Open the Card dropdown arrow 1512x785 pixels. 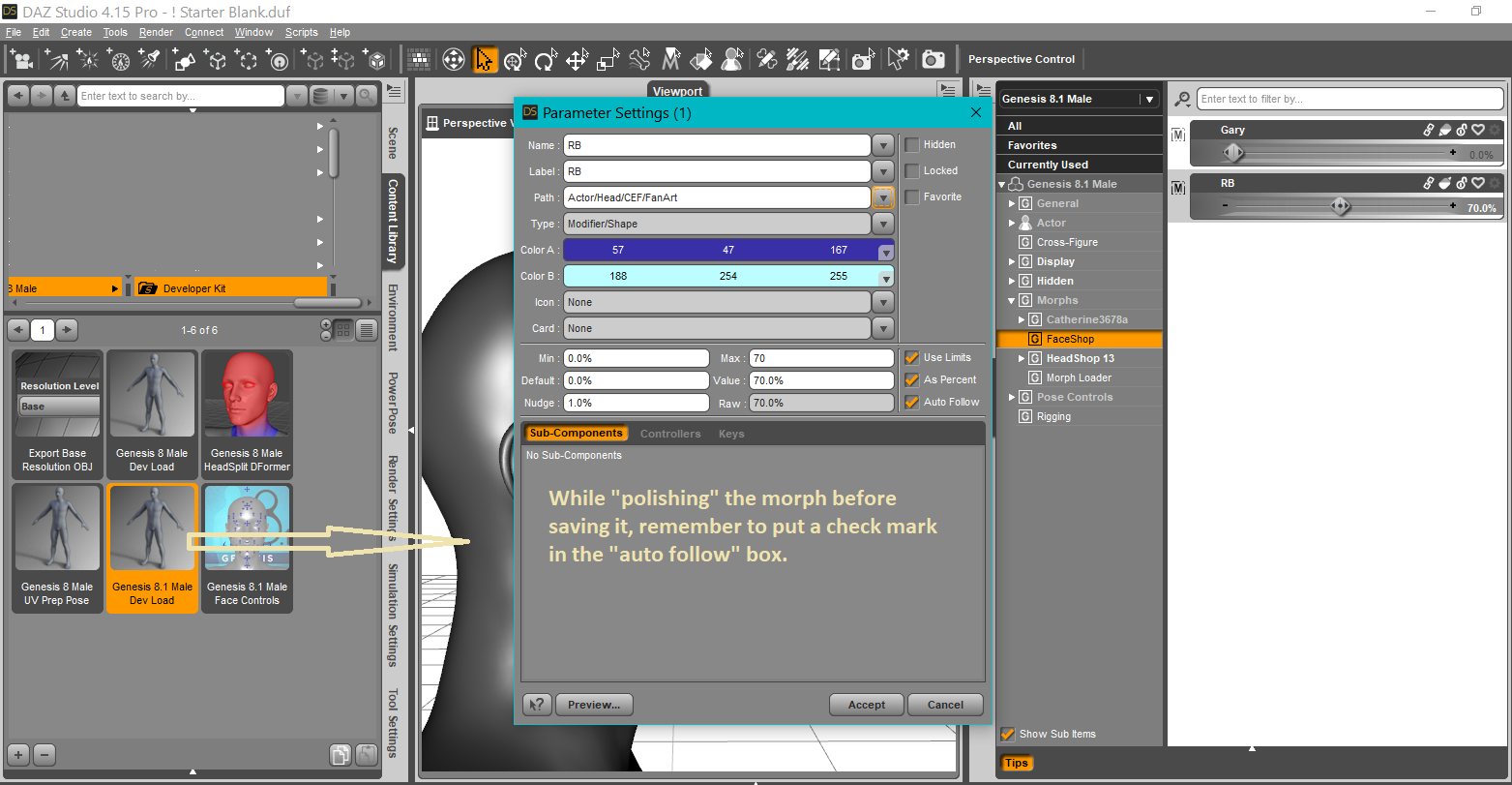[883, 328]
